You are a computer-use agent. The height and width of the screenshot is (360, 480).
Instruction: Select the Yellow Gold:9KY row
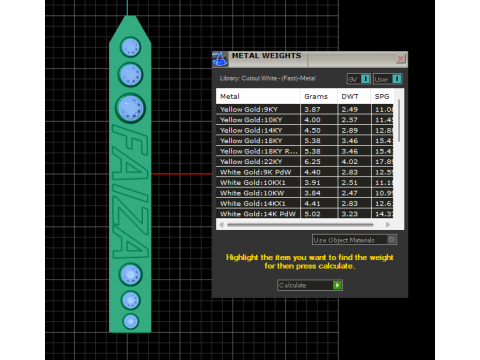305,109
